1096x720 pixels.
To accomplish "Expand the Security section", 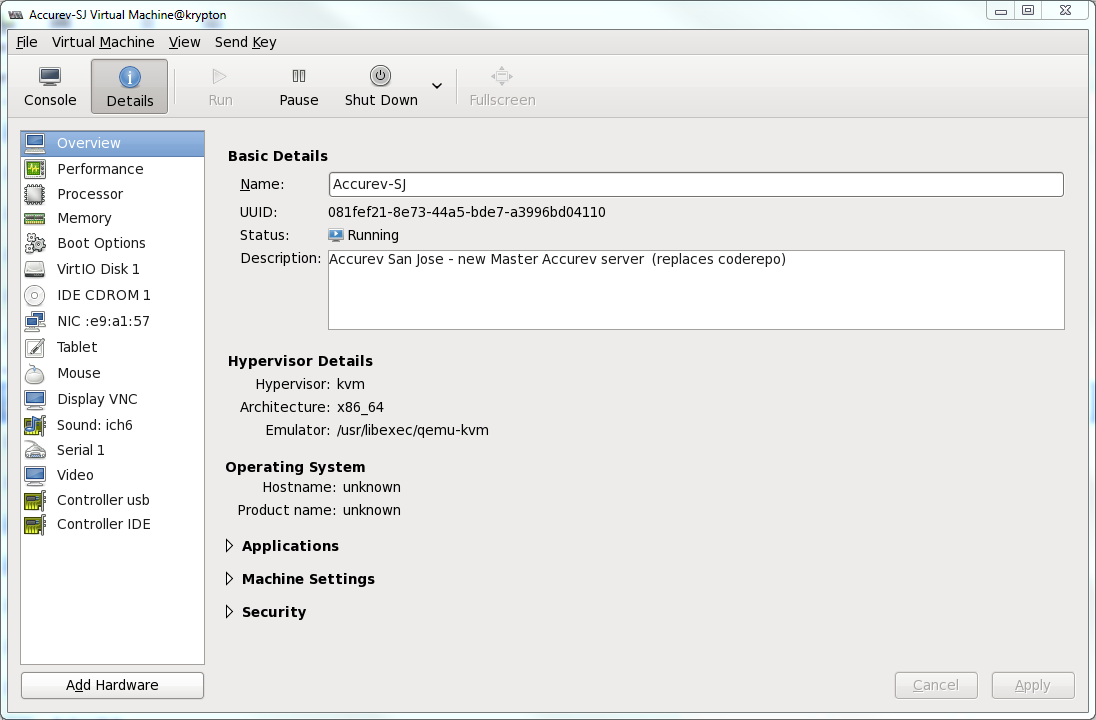I will pyautogui.click(x=229, y=612).
